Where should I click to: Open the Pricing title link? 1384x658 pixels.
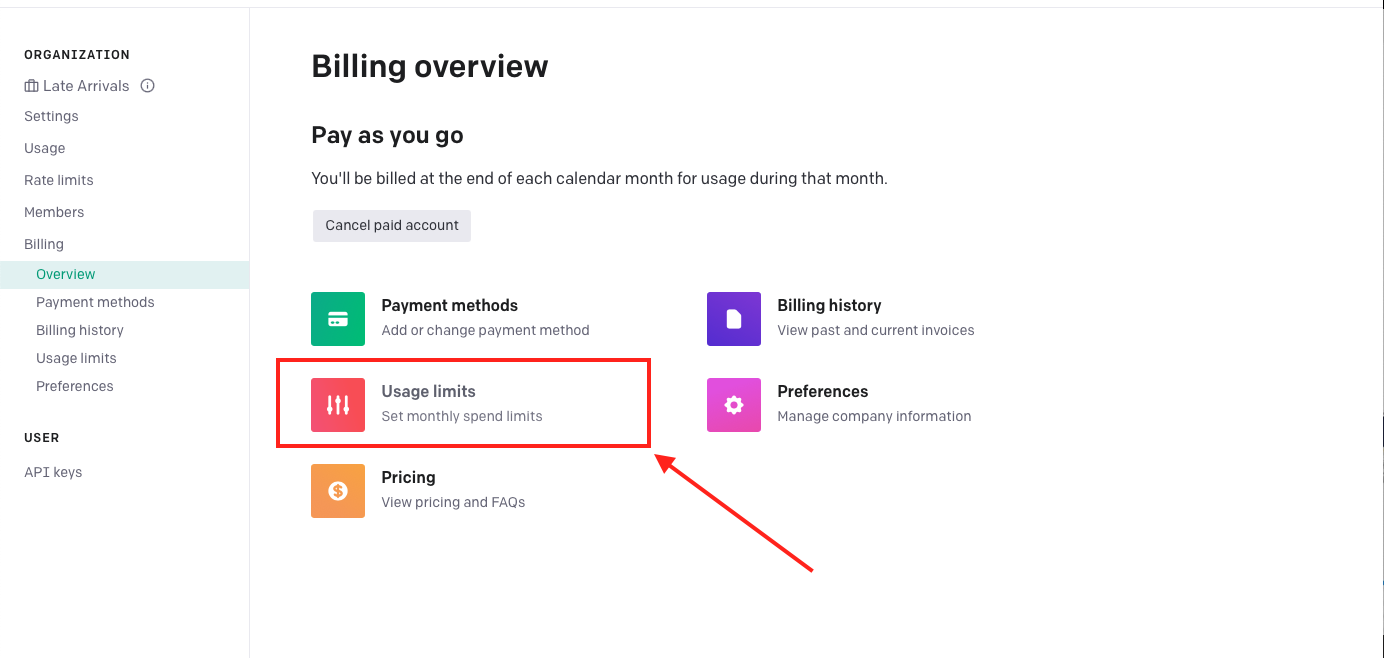pos(408,477)
